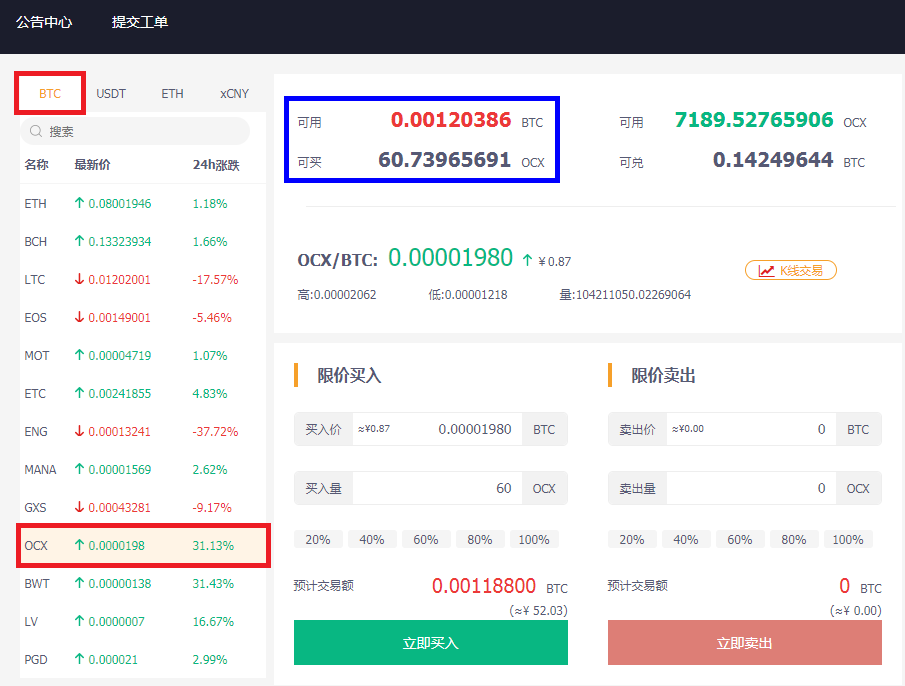This screenshot has height=686, width=905.
Task: Open the 公告中心 page
Action: (44, 22)
